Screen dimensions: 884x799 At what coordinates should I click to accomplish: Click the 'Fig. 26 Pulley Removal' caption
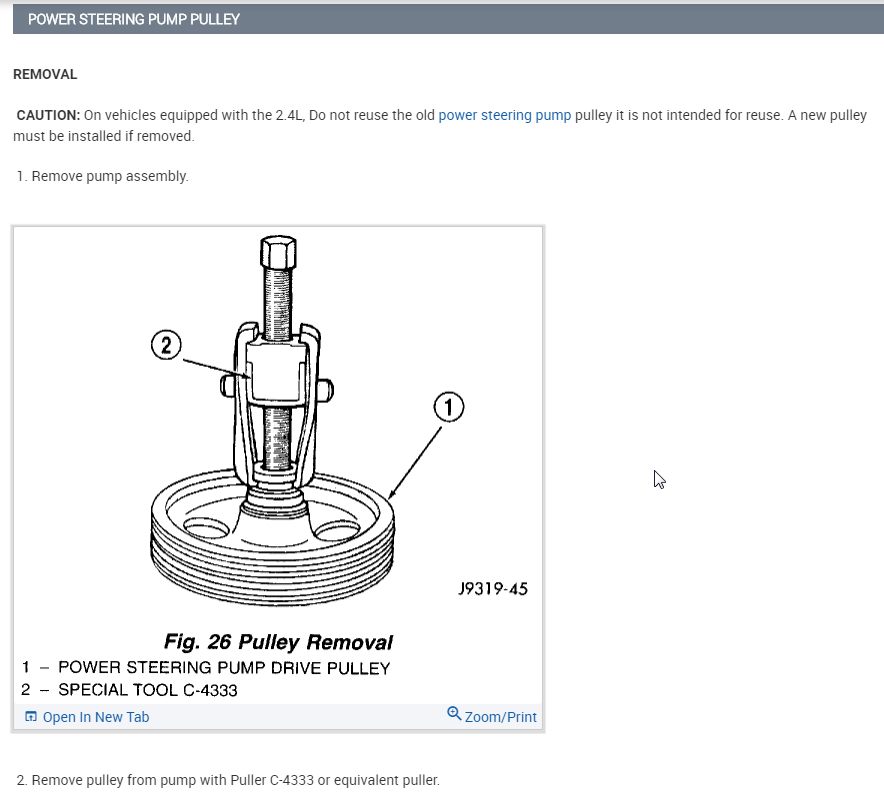coord(278,642)
